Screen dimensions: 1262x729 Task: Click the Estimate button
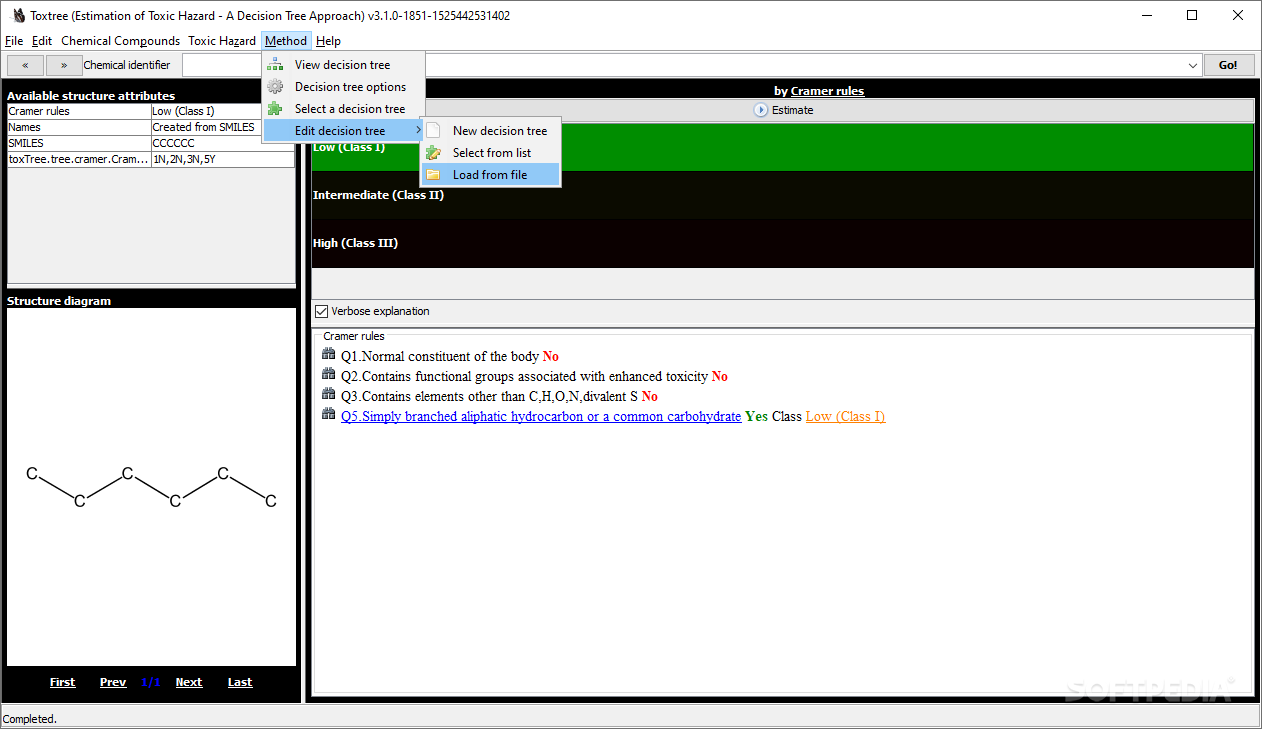tap(783, 110)
